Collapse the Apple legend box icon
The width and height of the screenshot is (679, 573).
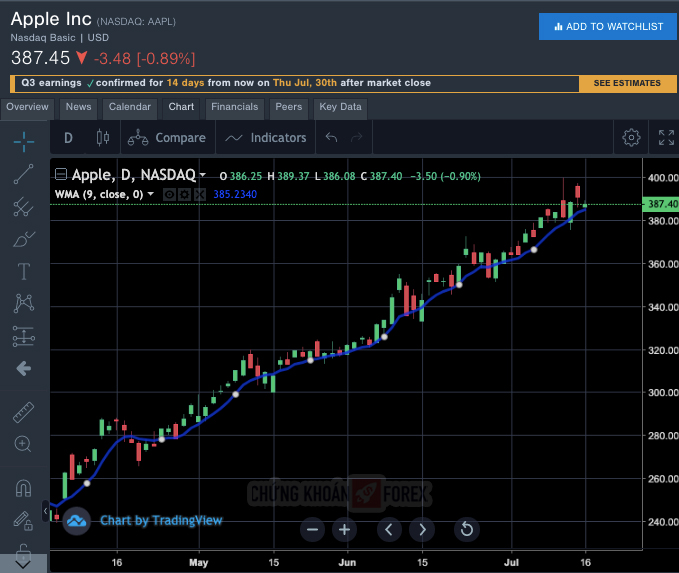click(61, 174)
